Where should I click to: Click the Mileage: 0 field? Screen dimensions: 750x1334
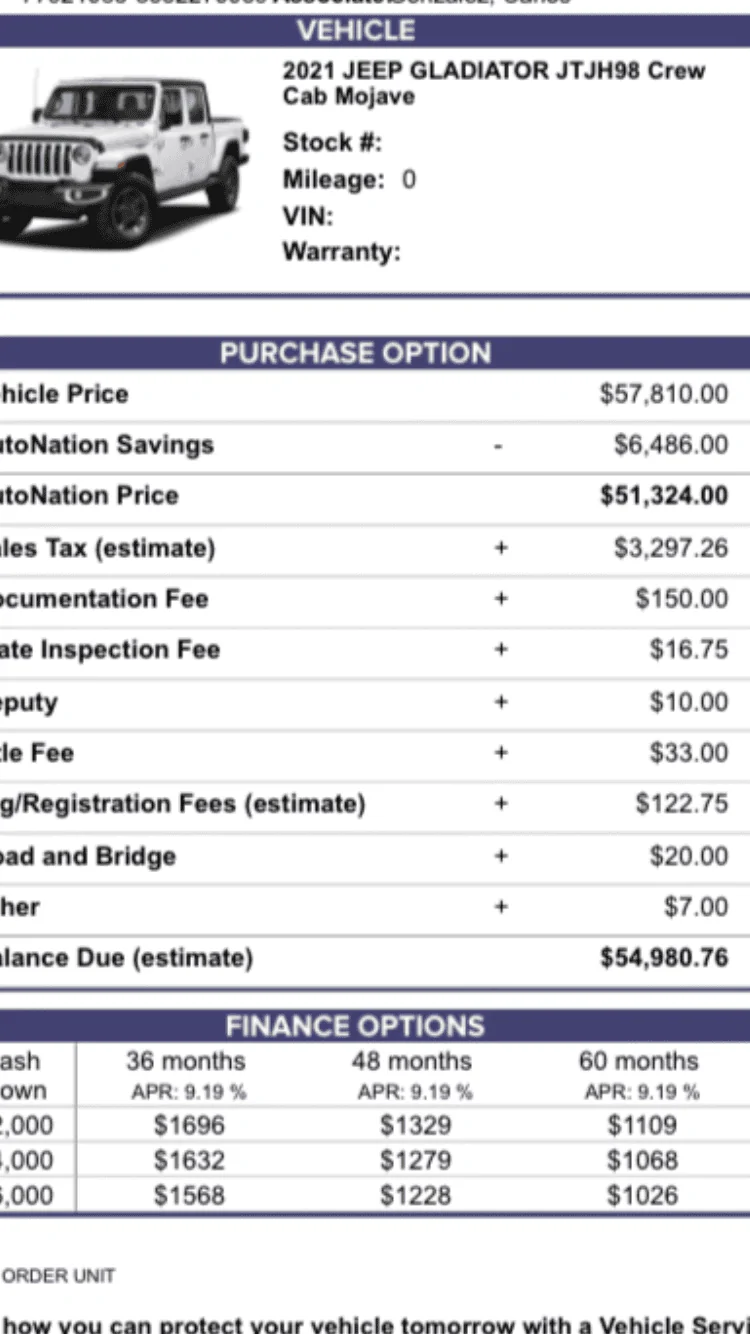[x=349, y=180]
